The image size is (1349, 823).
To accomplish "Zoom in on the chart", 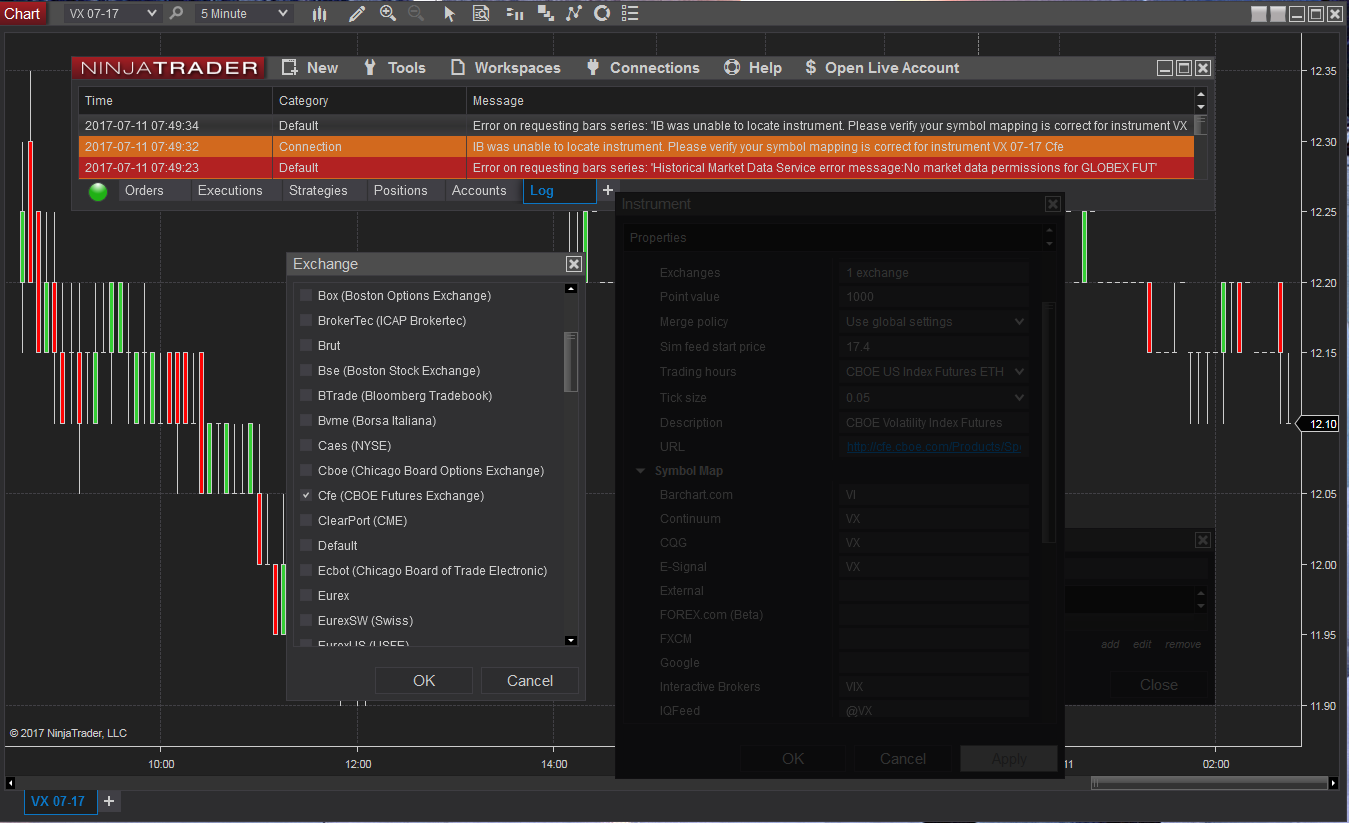I will (x=388, y=14).
